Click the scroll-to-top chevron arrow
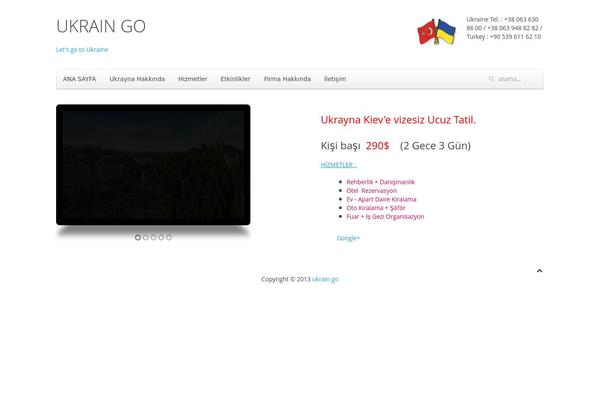Viewport: 600px width, 400px height. point(540,271)
